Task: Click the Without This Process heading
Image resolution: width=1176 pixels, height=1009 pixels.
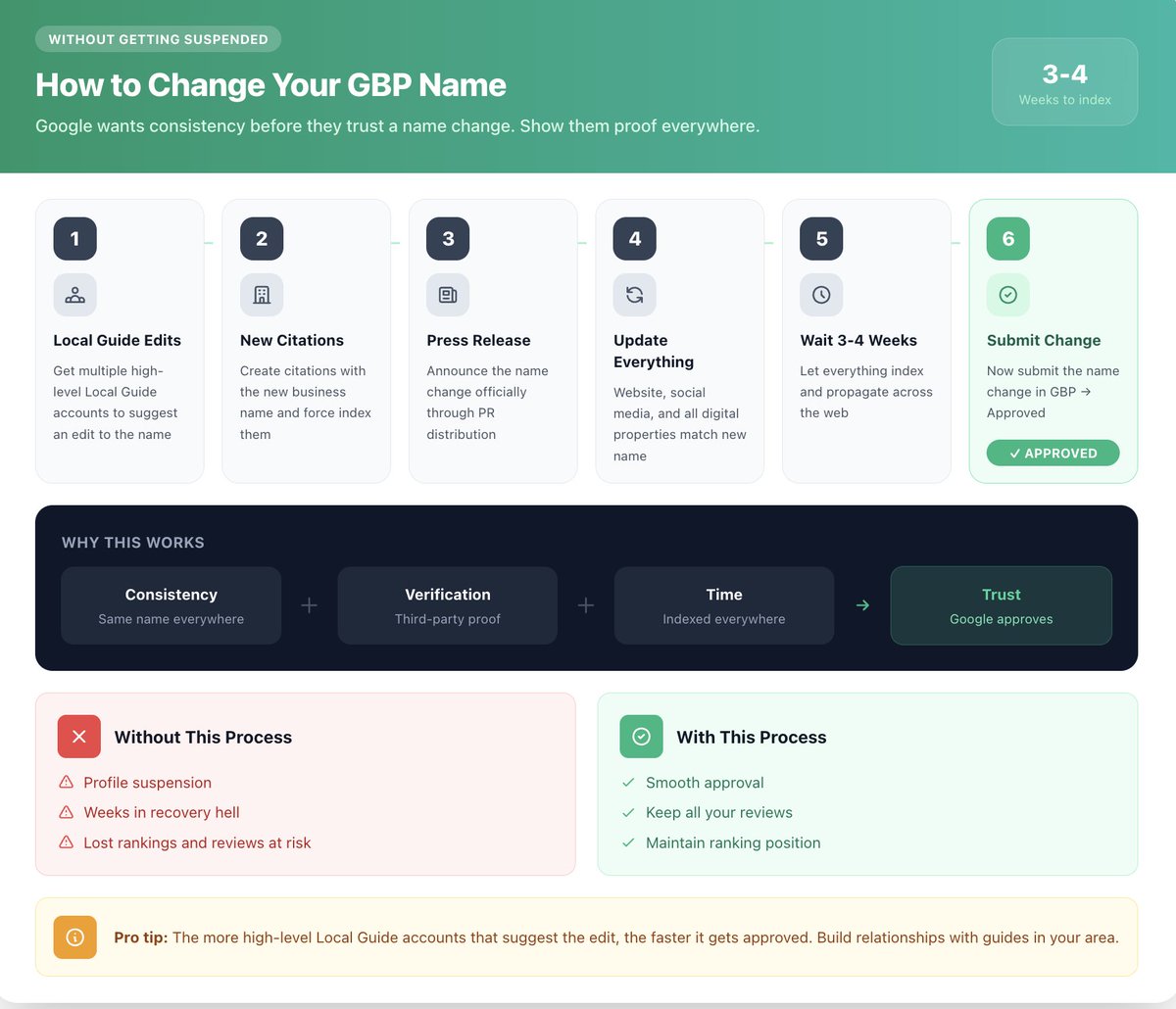Action: click(x=203, y=737)
